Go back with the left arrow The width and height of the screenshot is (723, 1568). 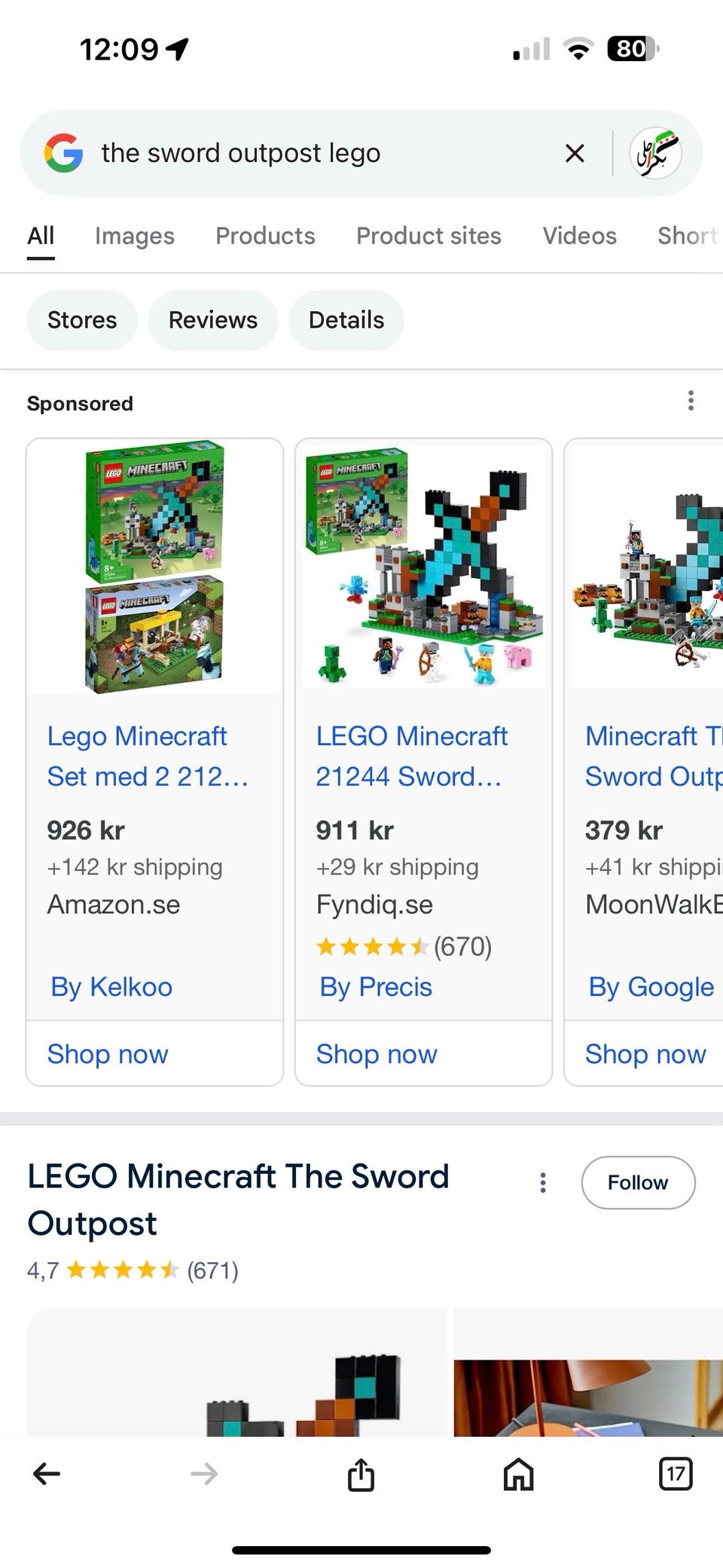47,1474
